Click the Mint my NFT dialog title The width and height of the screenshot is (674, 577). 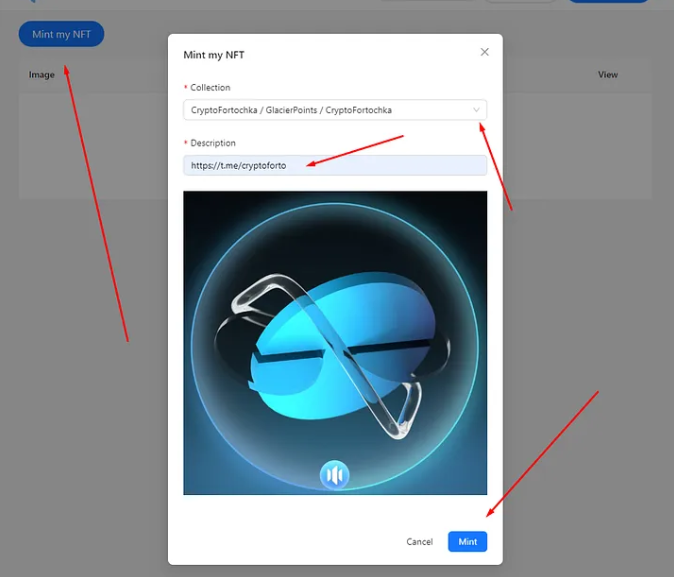[214, 55]
